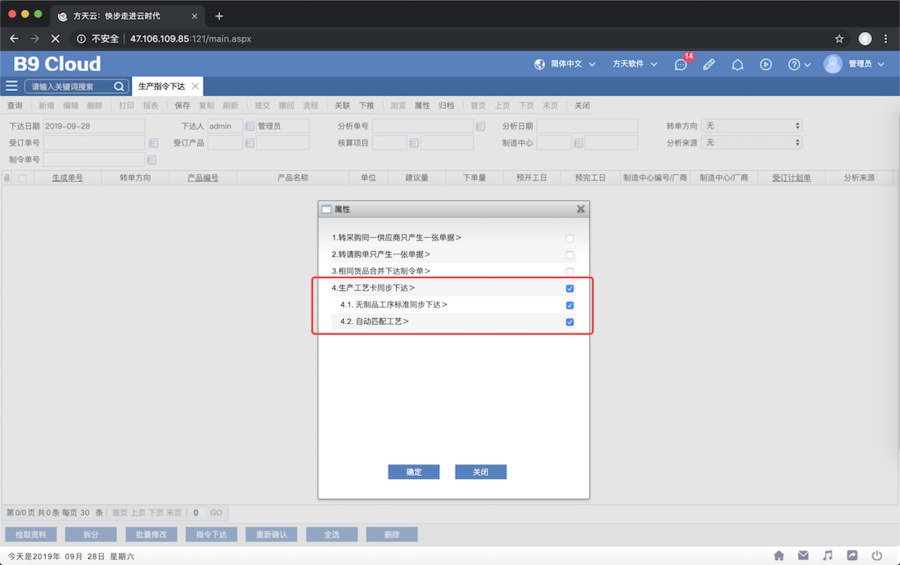Viewport: 900px width, 565px height.
Task: Click the search magnifier icon
Action: coord(119,86)
